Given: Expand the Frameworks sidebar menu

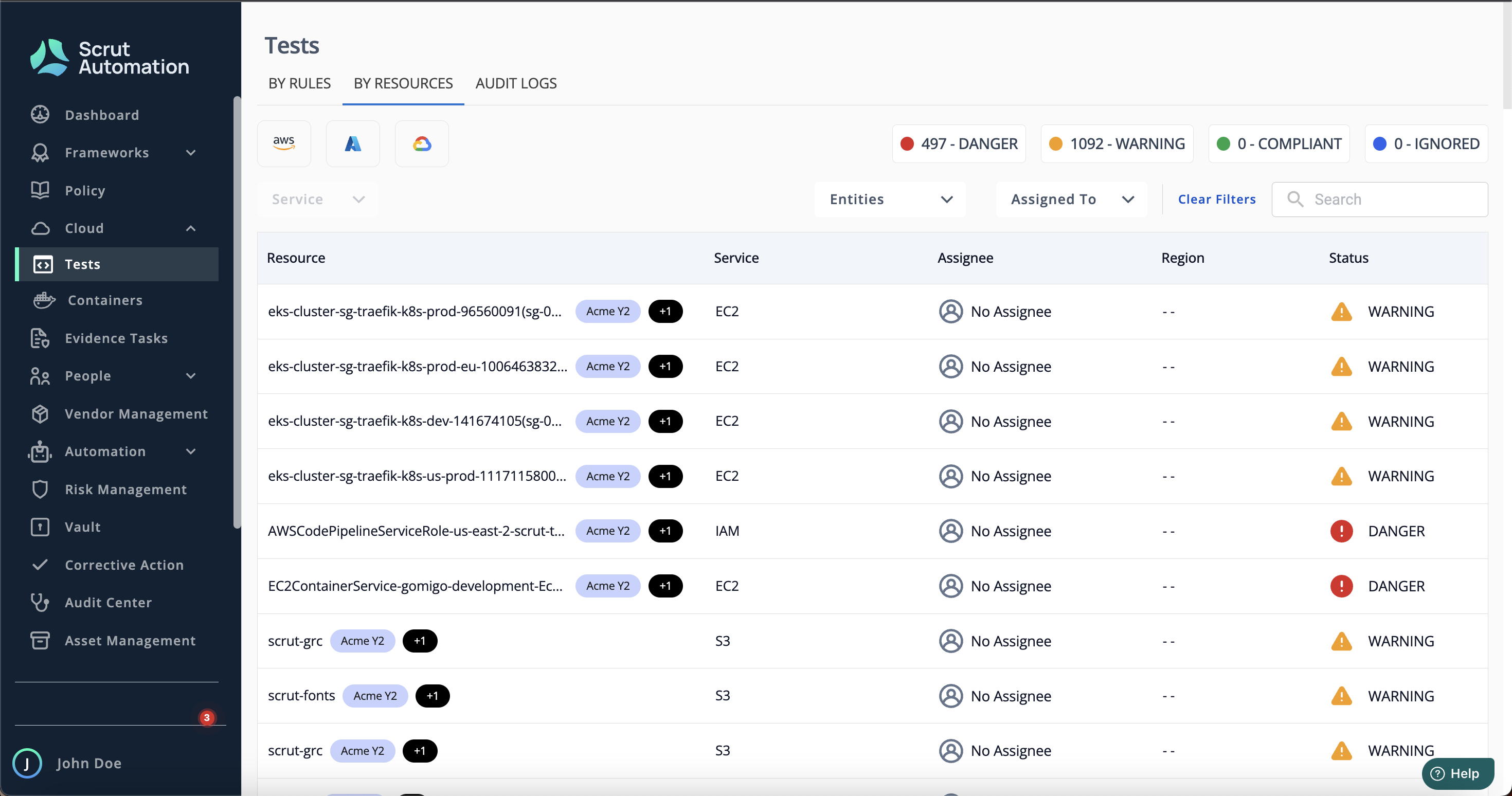Looking at the screenshot, I should point(191,153).
